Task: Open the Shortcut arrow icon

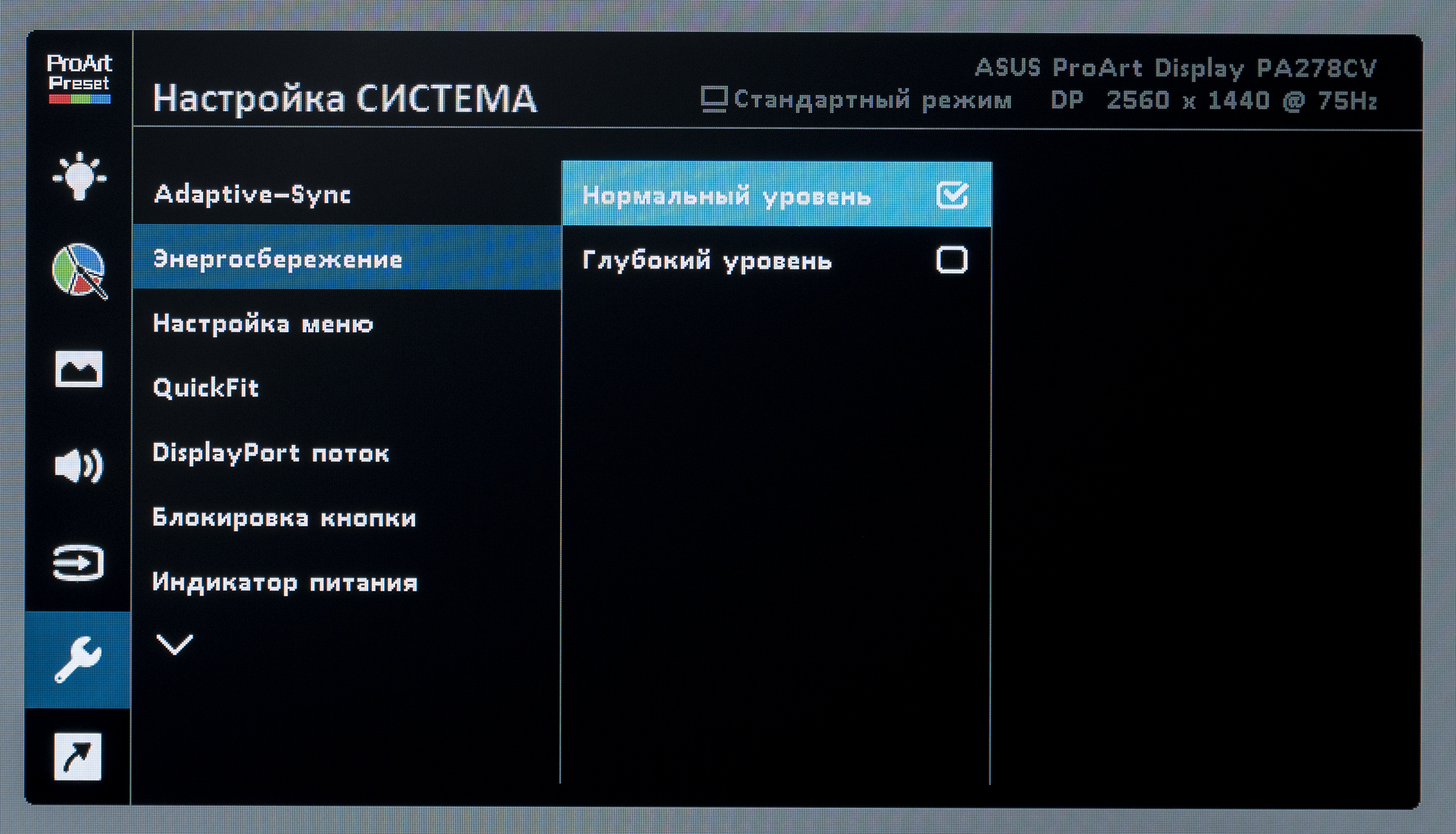Action: point(79,756)
